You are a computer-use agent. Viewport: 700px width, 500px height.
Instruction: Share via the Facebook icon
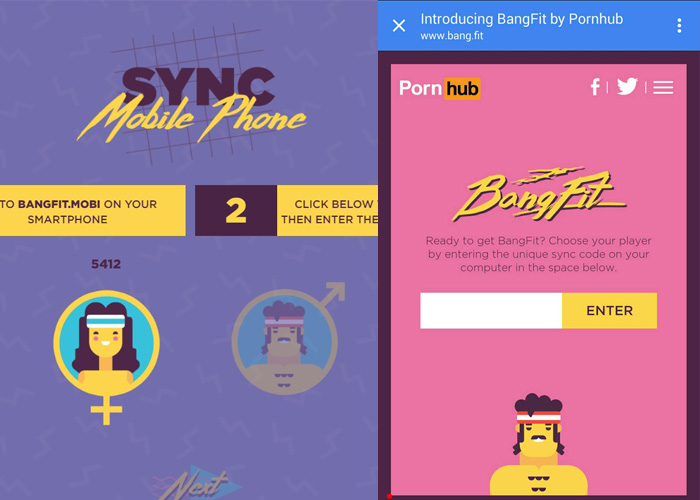pos(595,87)
